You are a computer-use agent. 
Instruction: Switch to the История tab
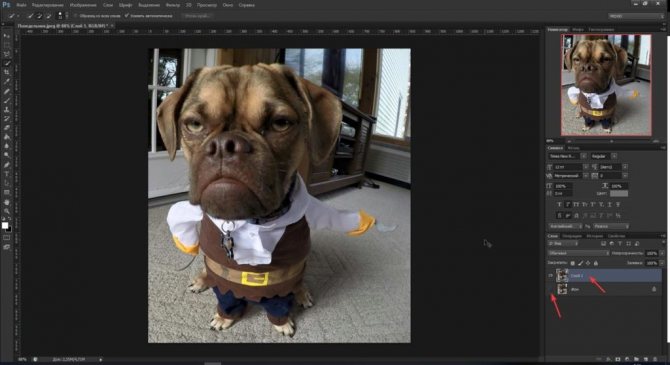click(594, 236)
